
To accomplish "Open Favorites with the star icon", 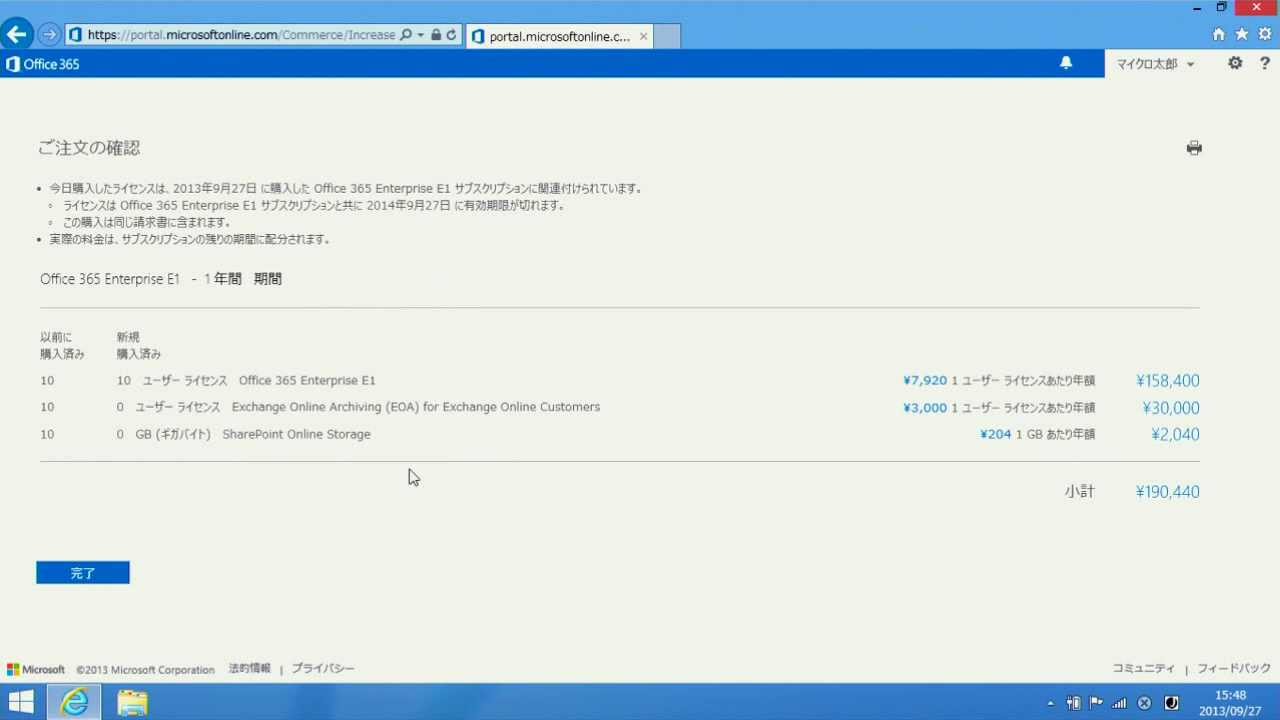I will (1242, 34).
